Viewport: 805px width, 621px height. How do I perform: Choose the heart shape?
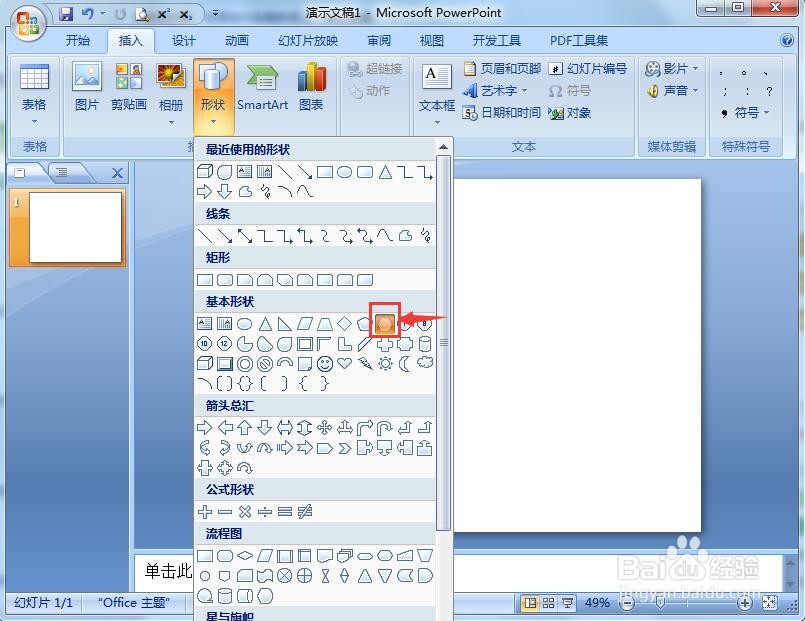coord(344,363)
